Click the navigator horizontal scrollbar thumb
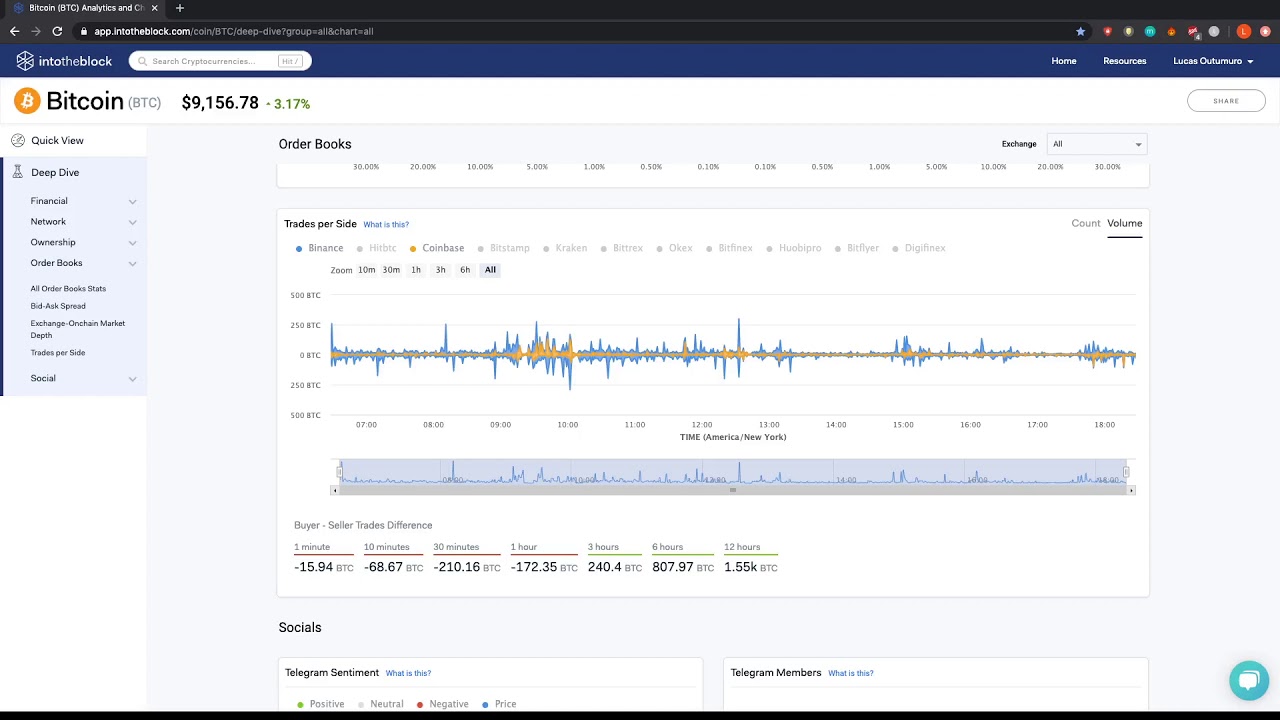The height and width of the screenshot is (720, 1280). [x=733, y=490]
